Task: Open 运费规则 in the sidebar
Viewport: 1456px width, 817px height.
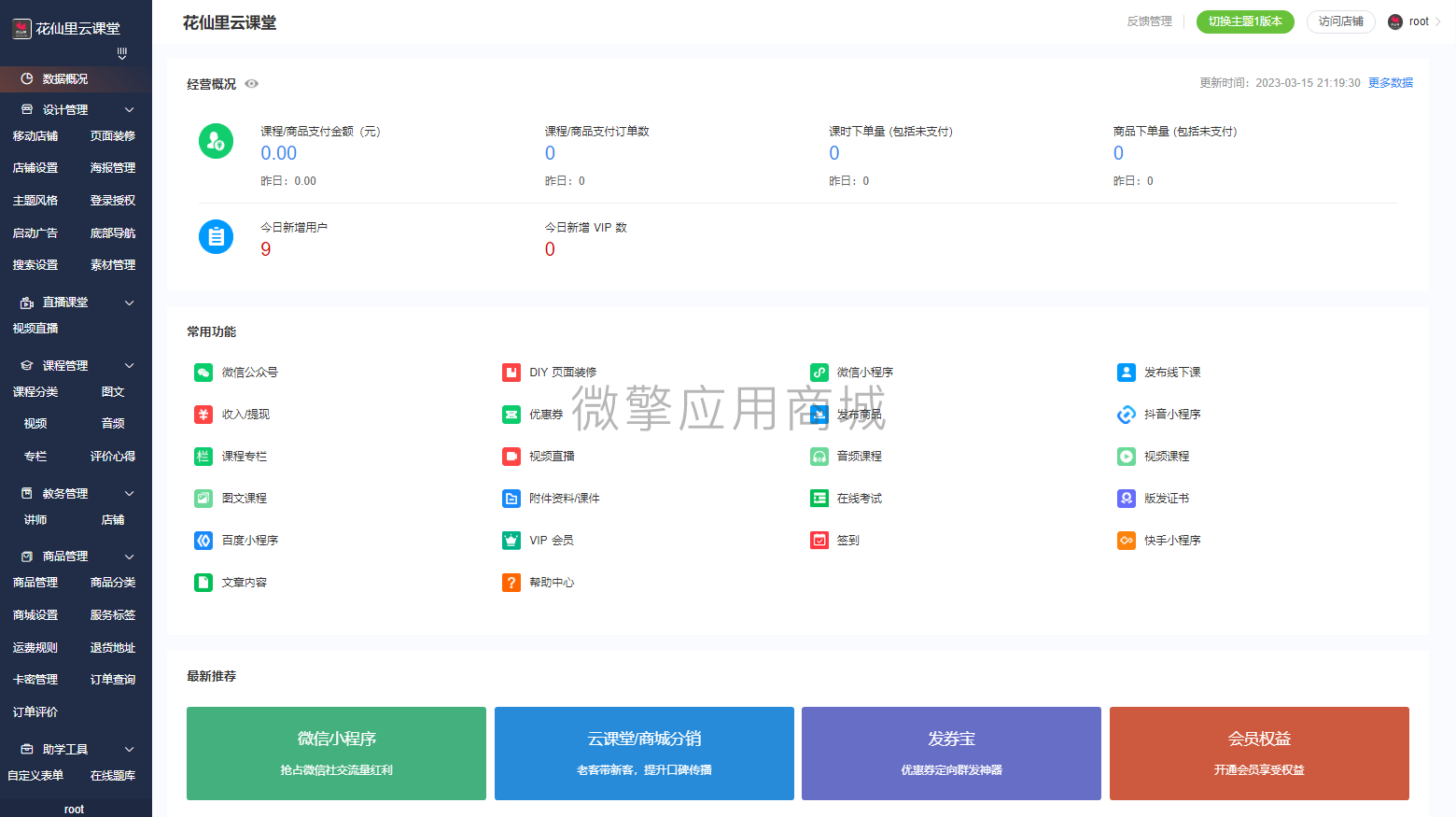Action: [35, 648]
